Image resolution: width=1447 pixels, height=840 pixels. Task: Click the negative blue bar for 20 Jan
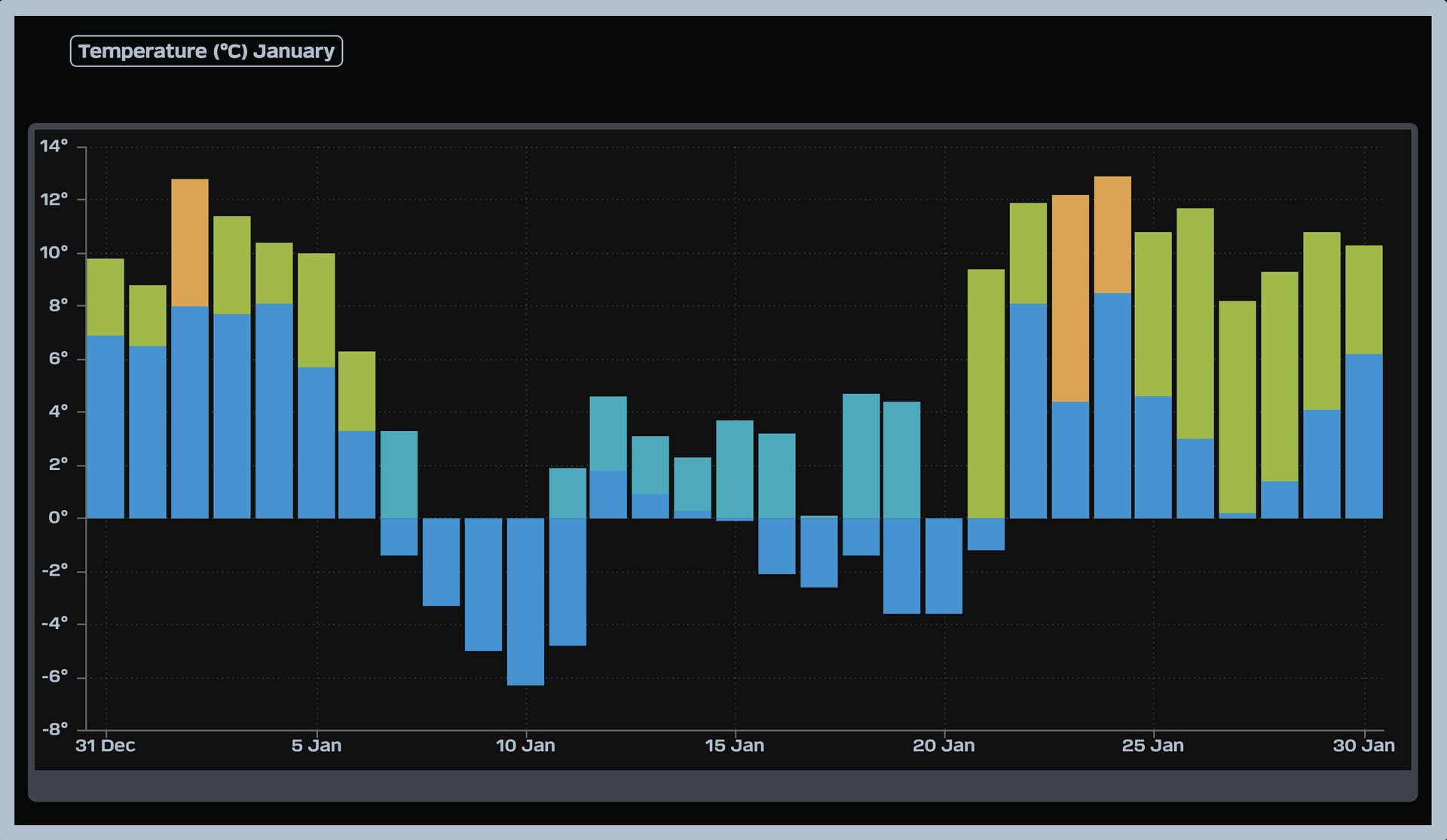click(944, 566)
